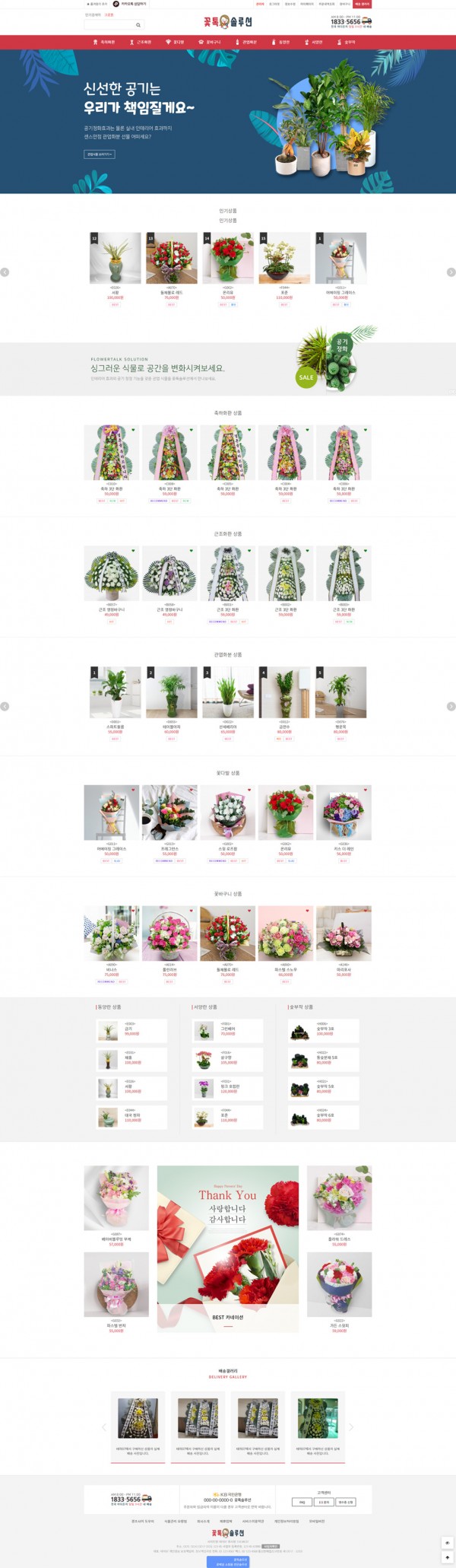Toggle wishlist heart on first 축하화환 product
This screenshot has width=456, height=1568.
pyautogui.click(x=133, y=430)
